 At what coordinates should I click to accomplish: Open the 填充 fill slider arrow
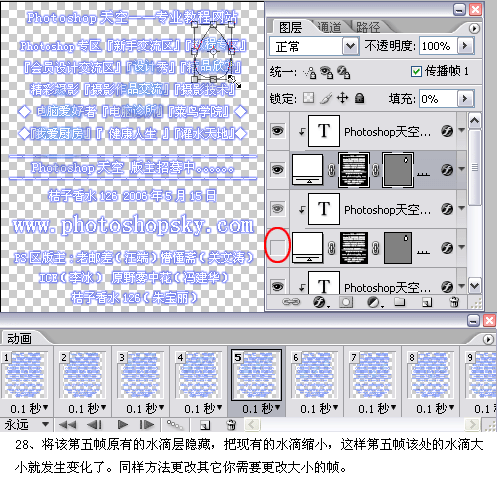tap(465, 99)
